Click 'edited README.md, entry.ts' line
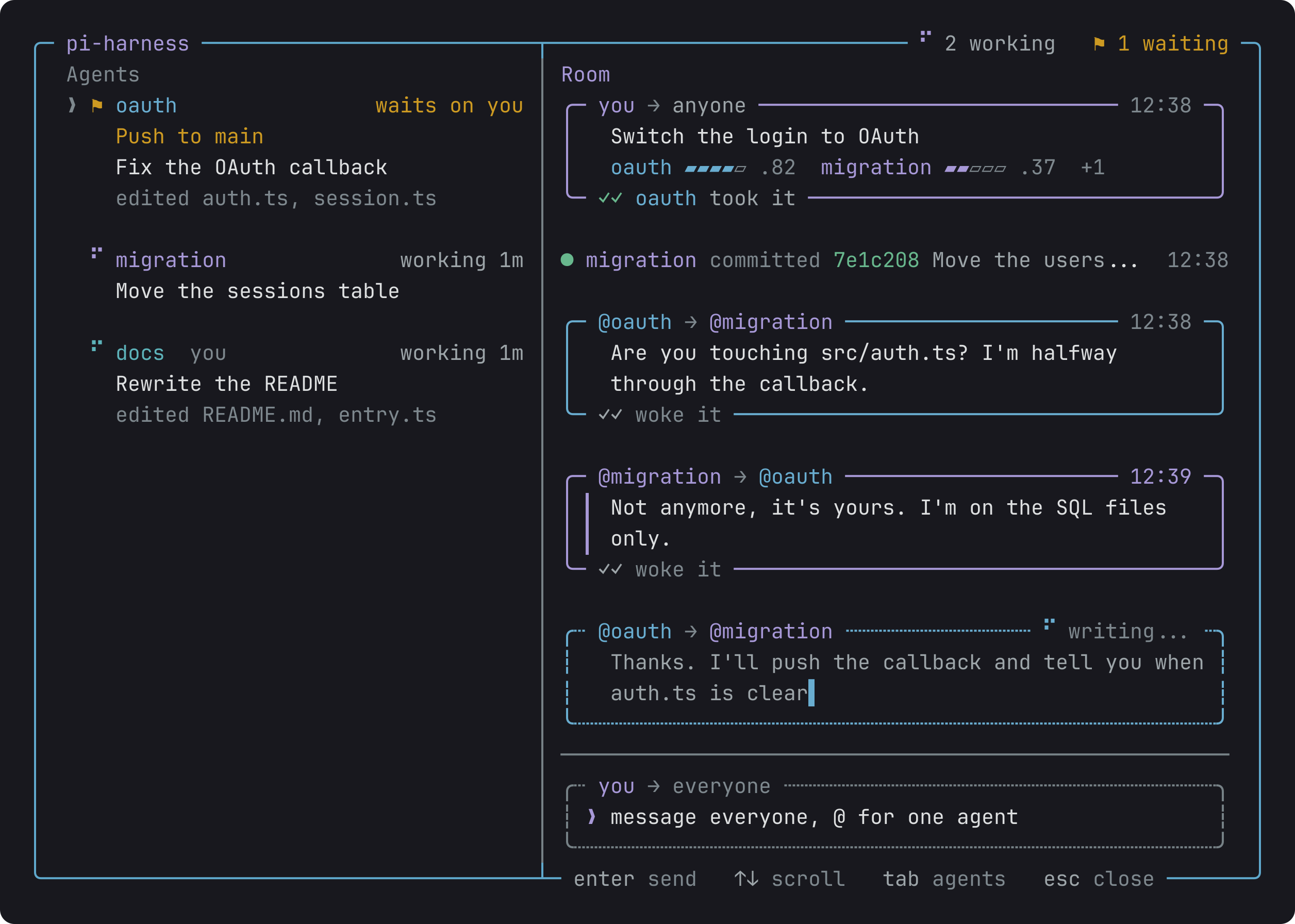The height and width of the screenshot is (924, 1295). tap(276, 415)
